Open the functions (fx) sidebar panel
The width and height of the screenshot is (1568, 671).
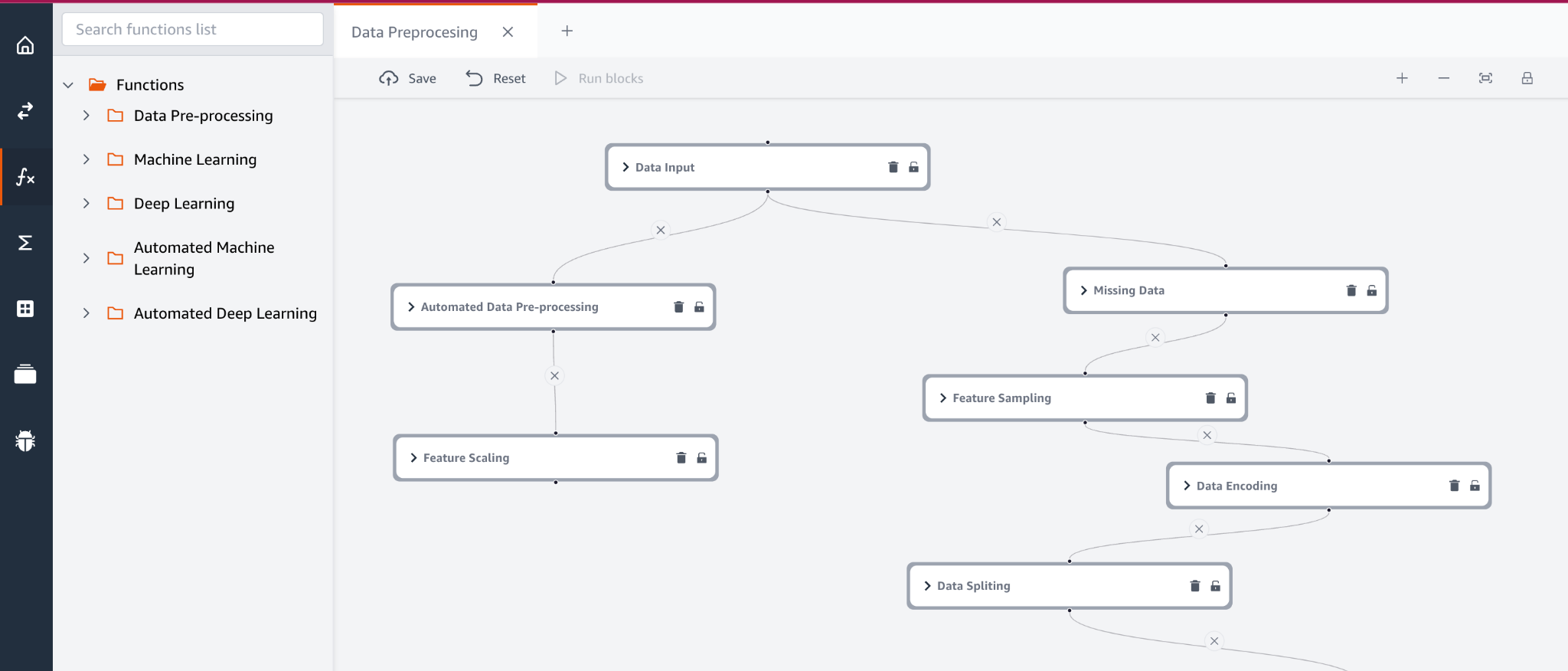[x=25, y=177]
